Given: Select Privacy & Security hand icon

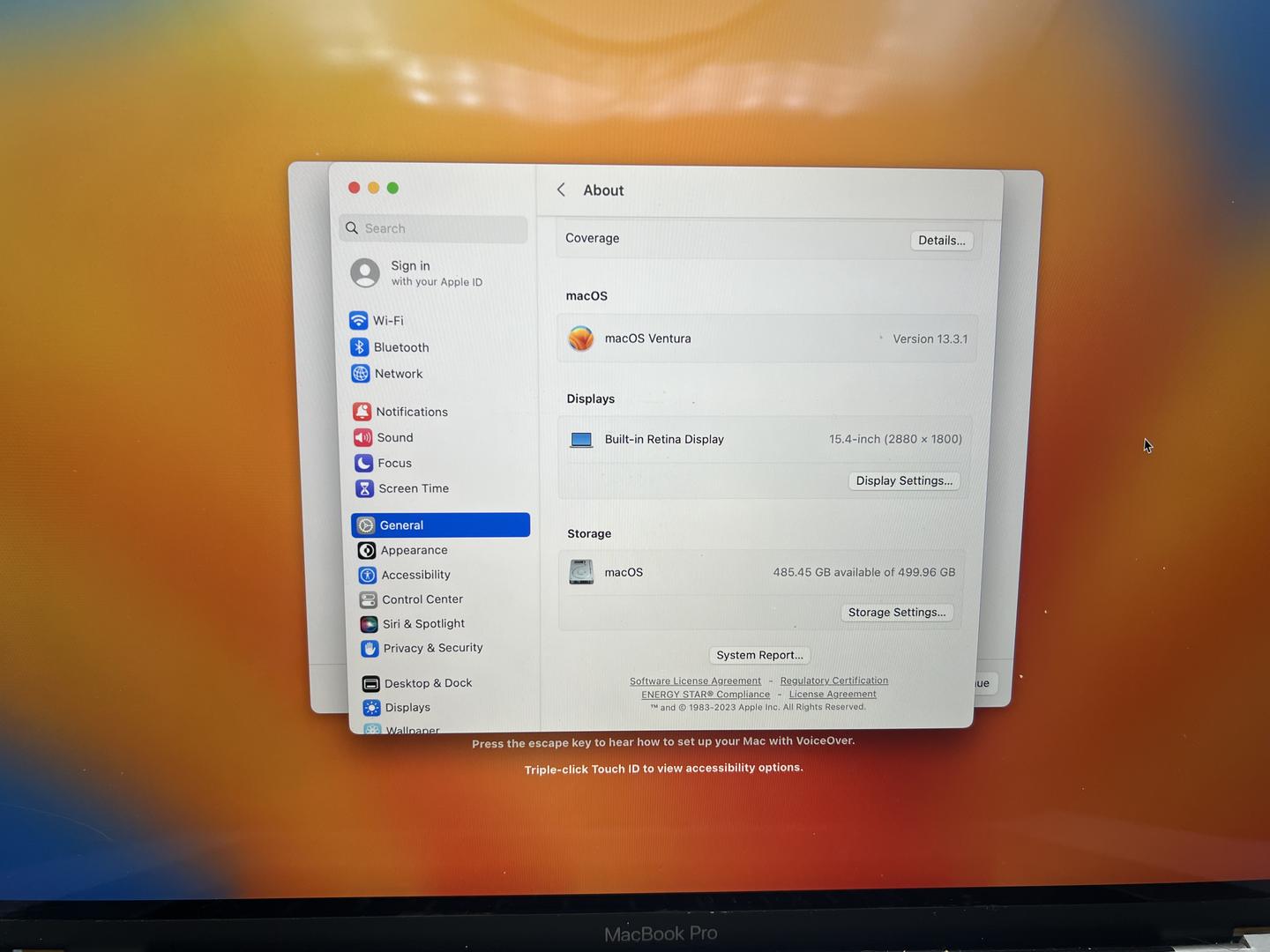Looking at the screenshot, I should (370, 649).
